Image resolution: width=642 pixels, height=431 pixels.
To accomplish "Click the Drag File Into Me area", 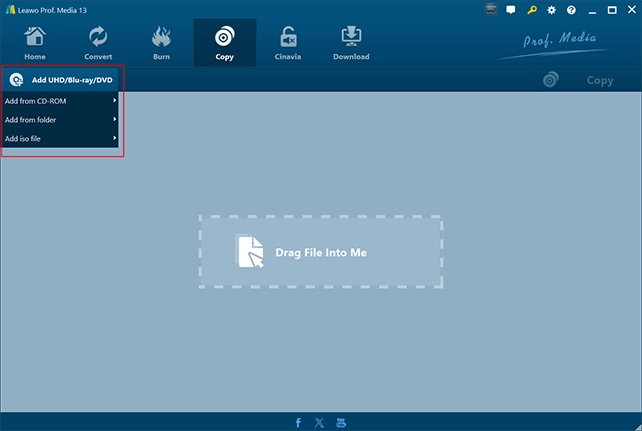I will (321, 252).
